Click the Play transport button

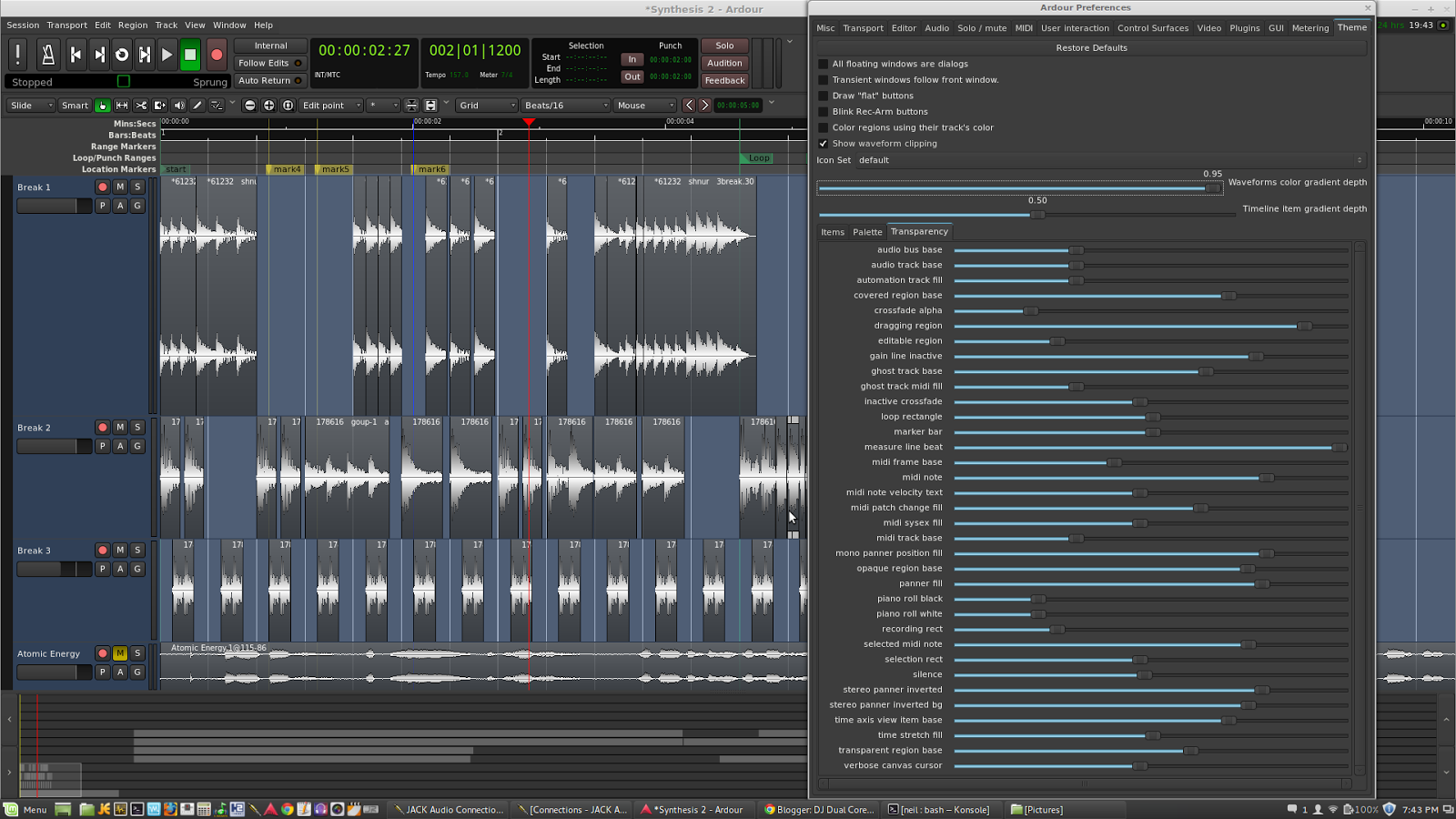[x=167, y=55]
